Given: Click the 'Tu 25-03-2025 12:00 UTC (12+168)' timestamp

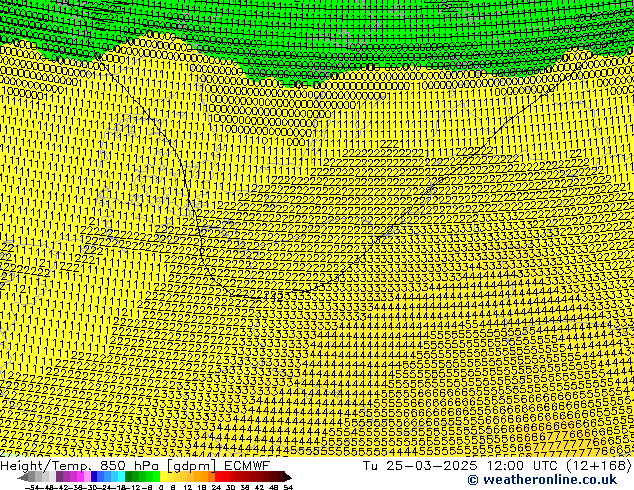Looking at the screenshot, I should coord(497,466).
